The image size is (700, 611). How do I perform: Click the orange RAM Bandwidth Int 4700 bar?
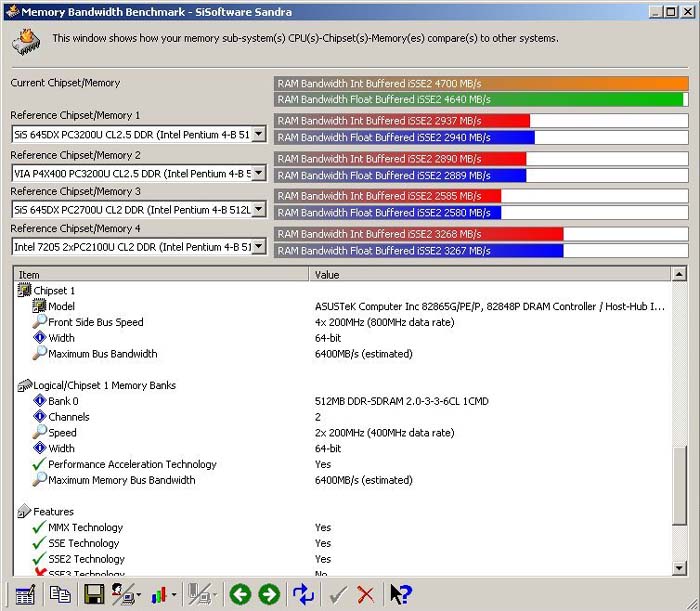point(481,83)
